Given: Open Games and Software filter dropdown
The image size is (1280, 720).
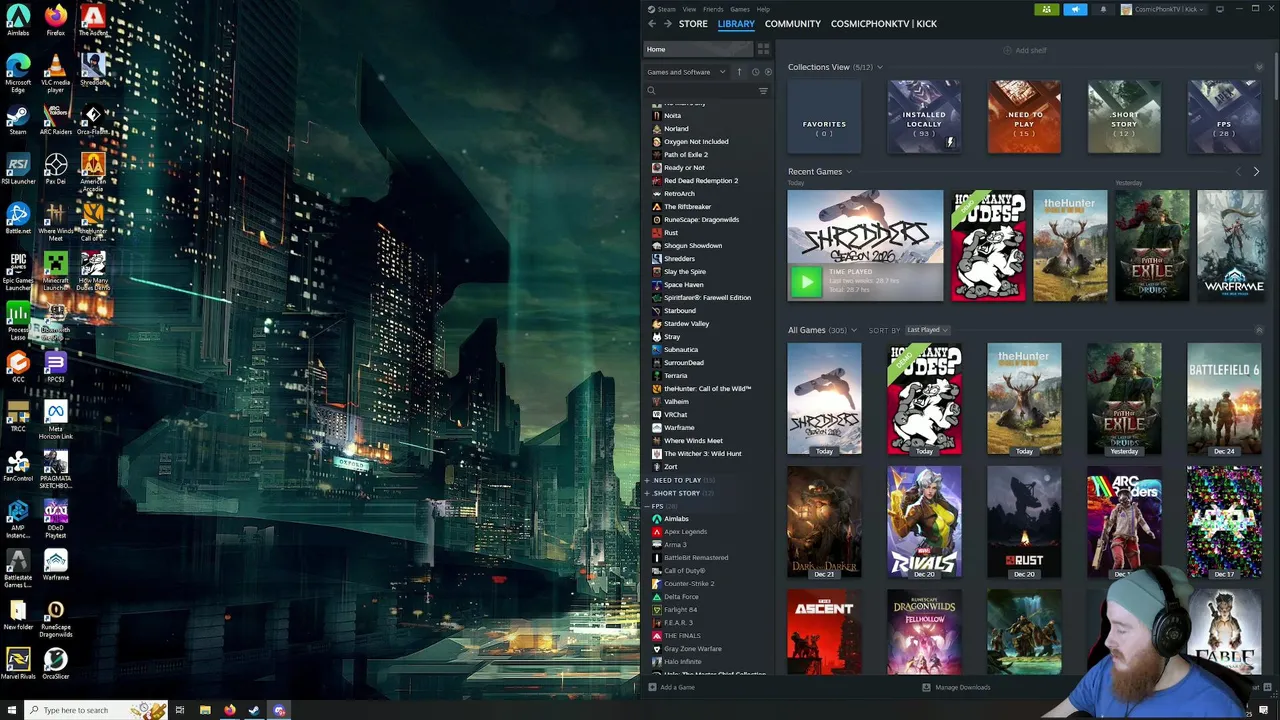Looking at the screenshot, I should [x=686, y=72].
